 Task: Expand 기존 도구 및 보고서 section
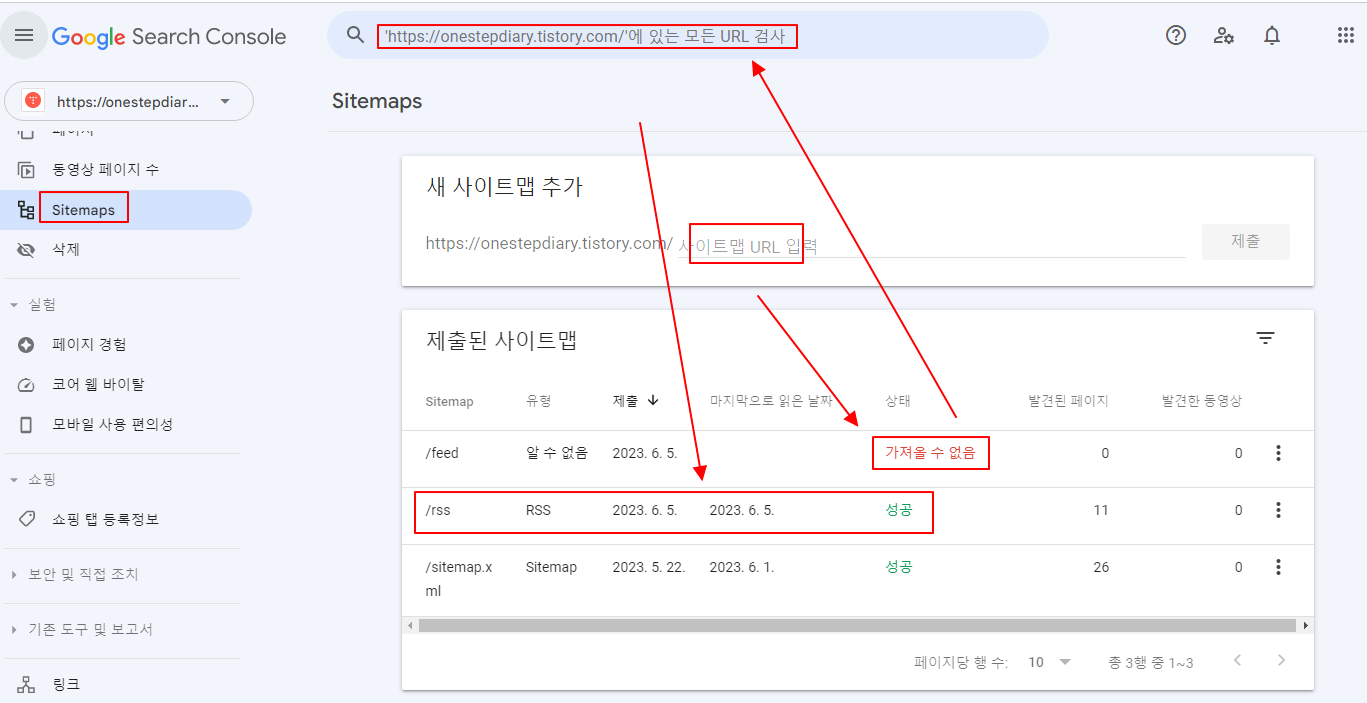pyautogui.click(x=14, y=630)
